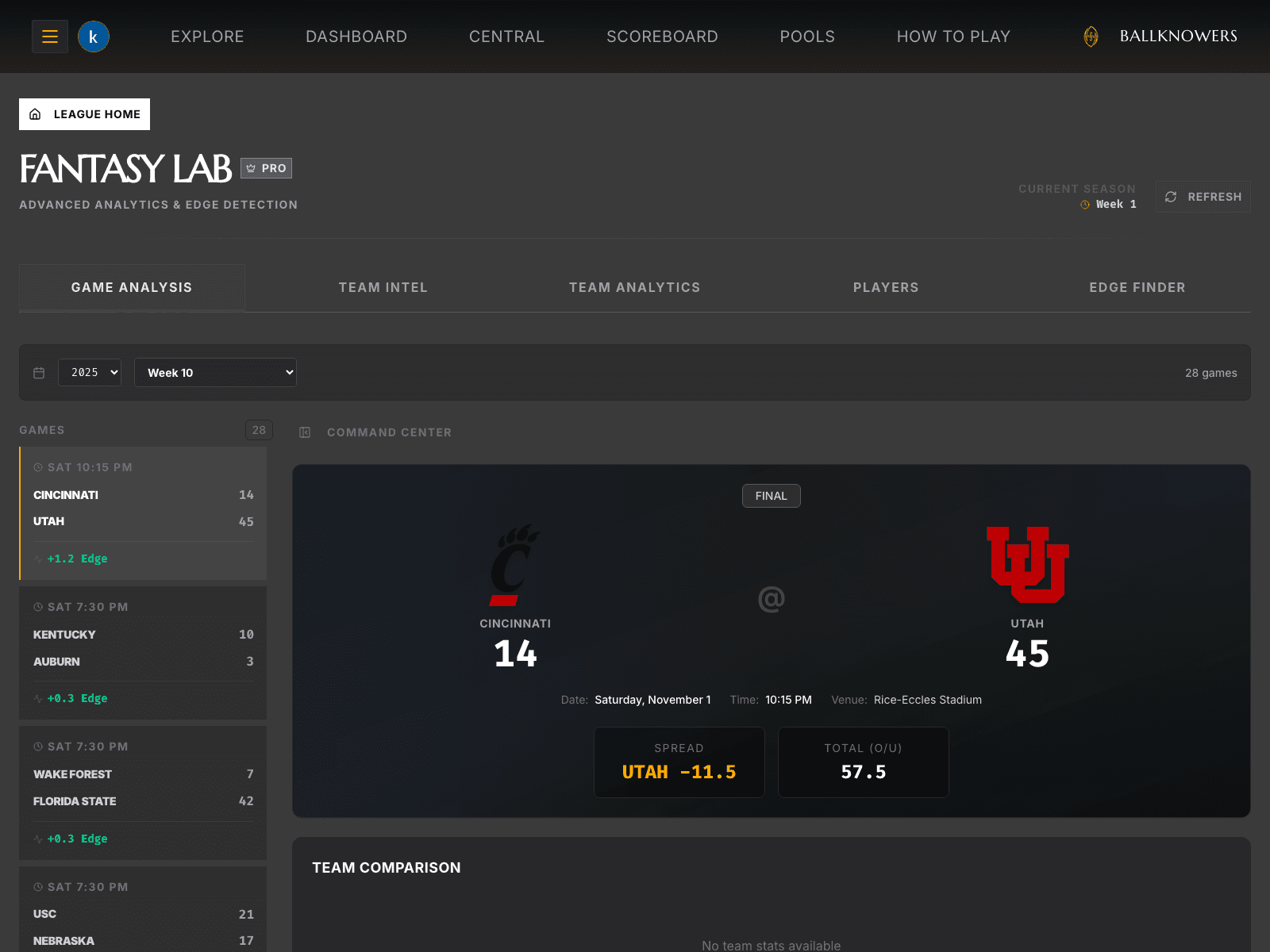Click the Spread UTAH -11.5 box
Image resolution: width=1270 pixels, height=952 pixels.
coord(679,762)
